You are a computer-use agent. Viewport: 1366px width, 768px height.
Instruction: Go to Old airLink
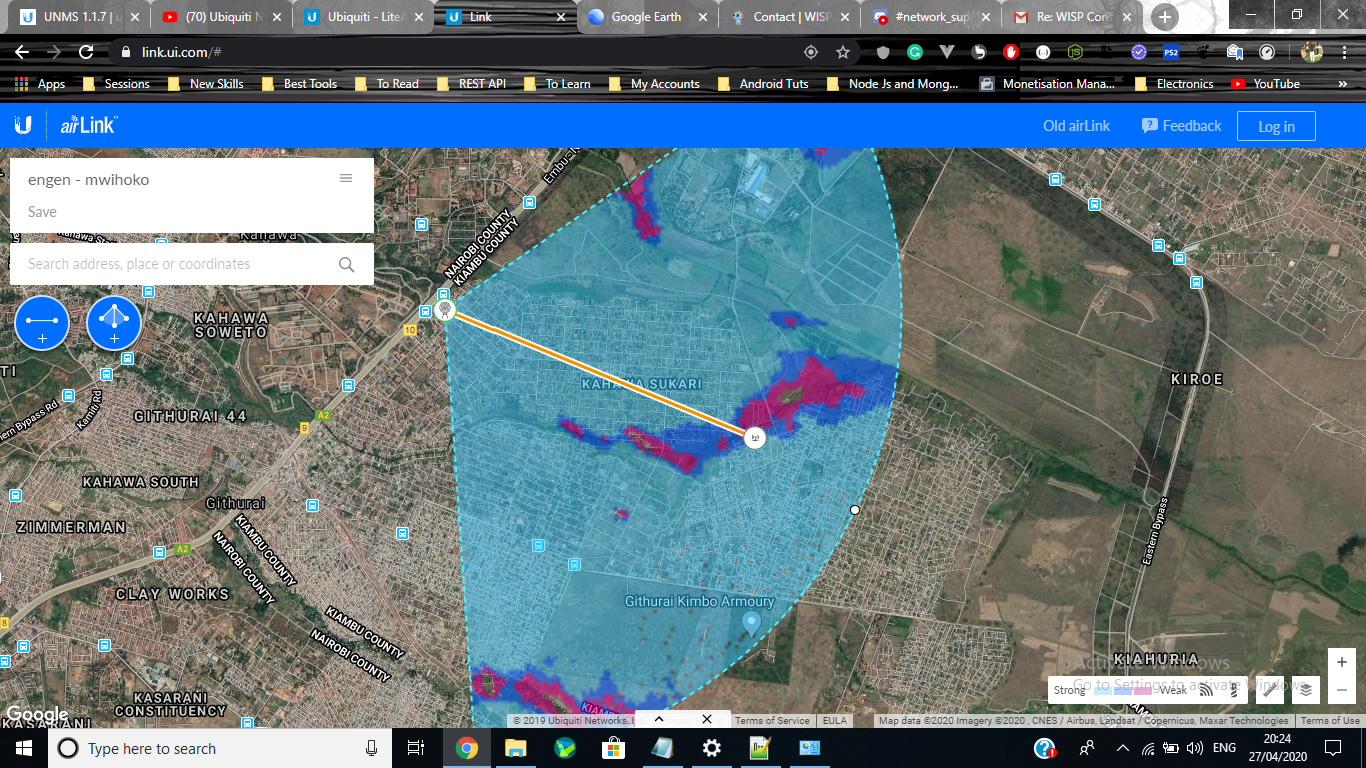click(x=1077, y=126)
